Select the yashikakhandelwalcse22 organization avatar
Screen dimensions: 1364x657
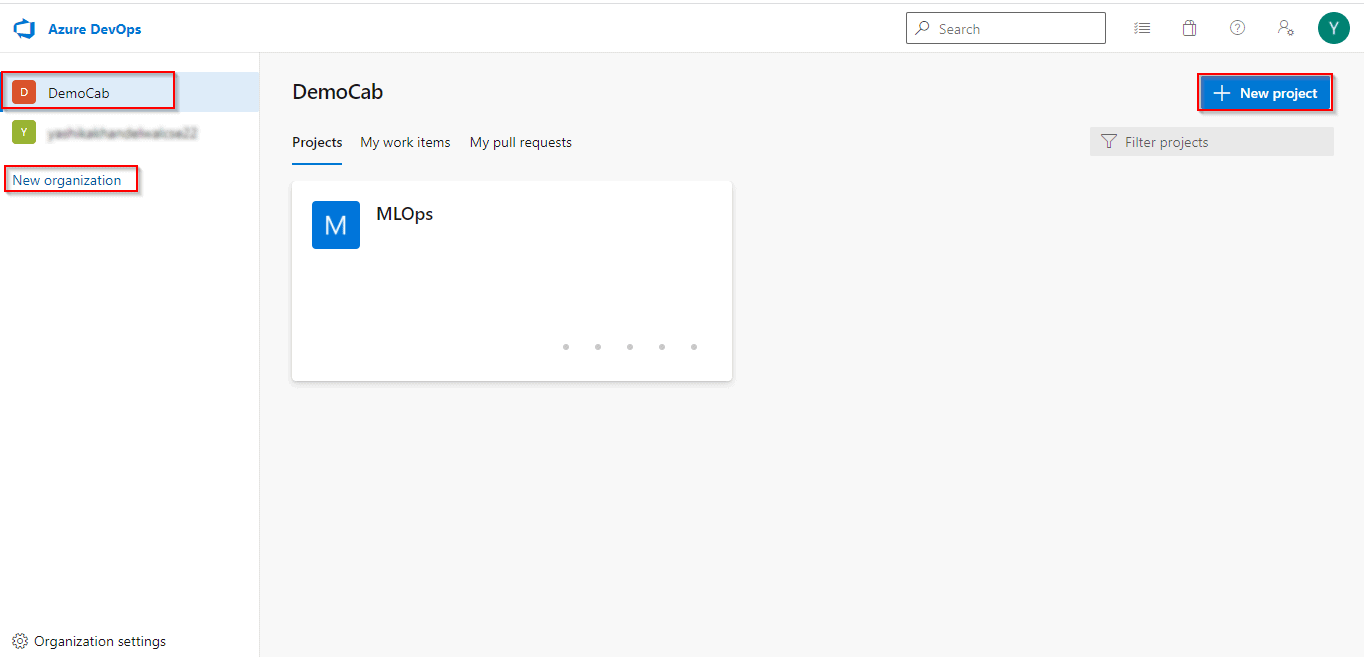coord(23,131)
